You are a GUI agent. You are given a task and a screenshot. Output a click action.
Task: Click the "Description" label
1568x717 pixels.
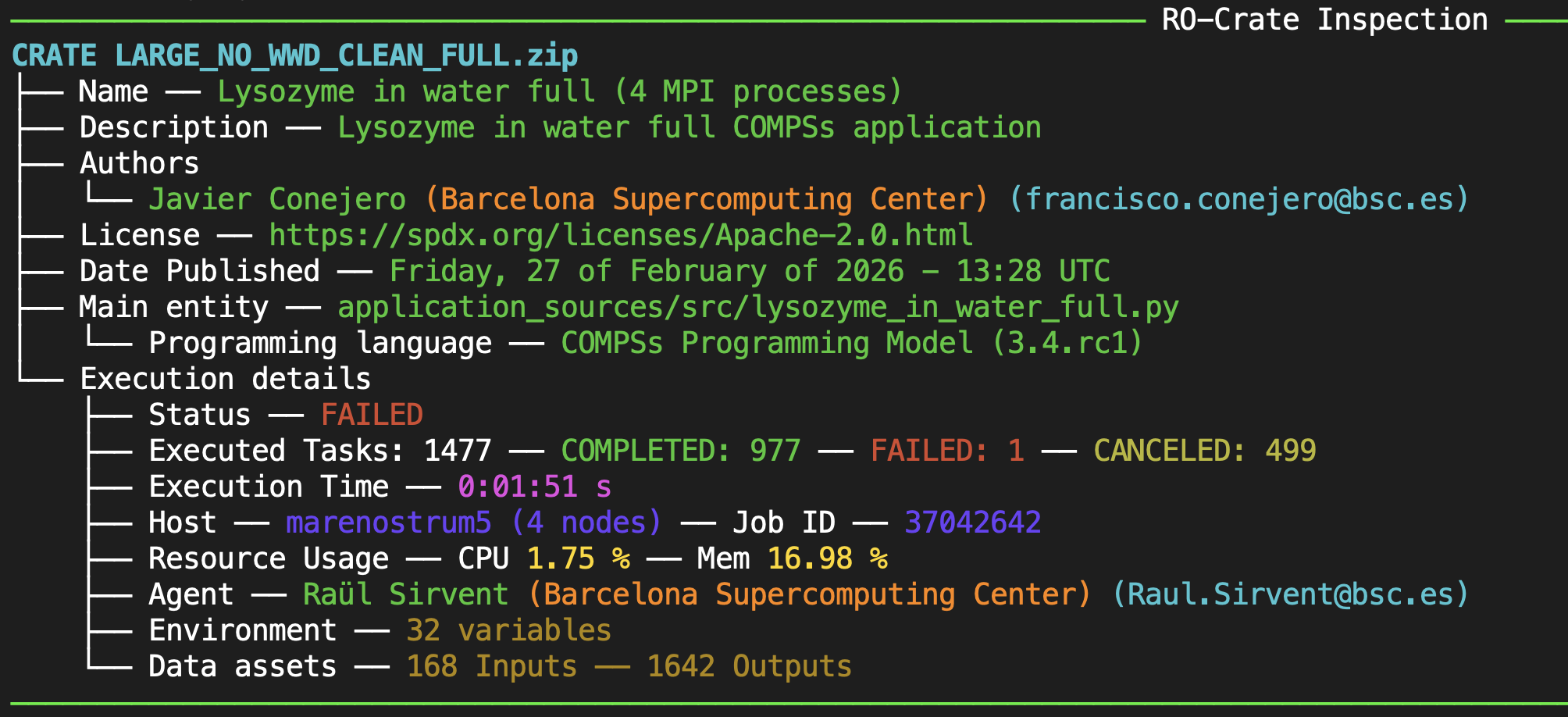(173, 127)
